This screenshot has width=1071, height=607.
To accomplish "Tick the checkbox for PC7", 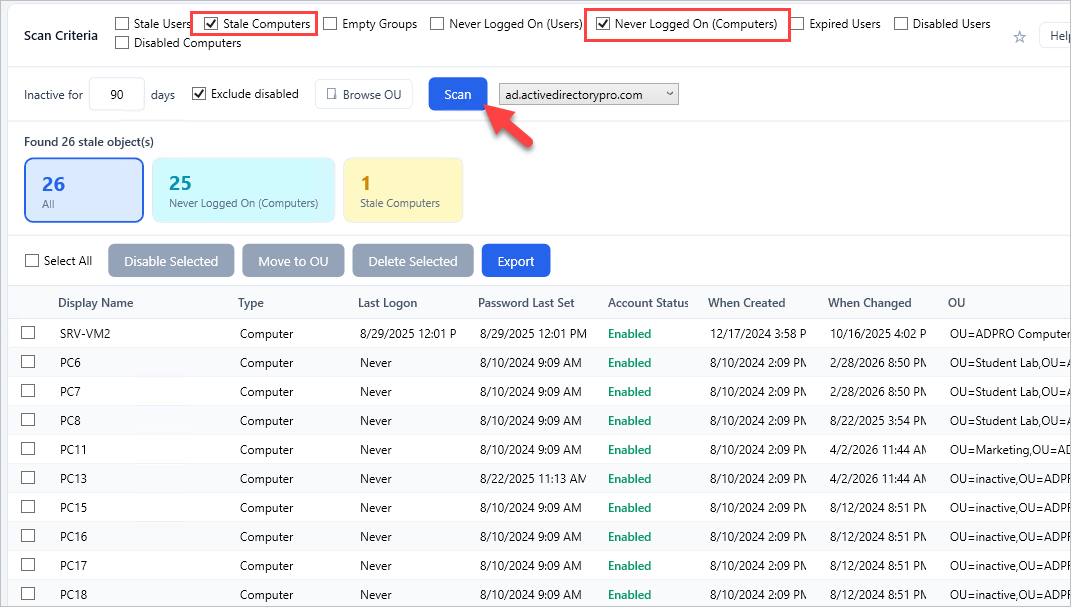I will (28, 391).
